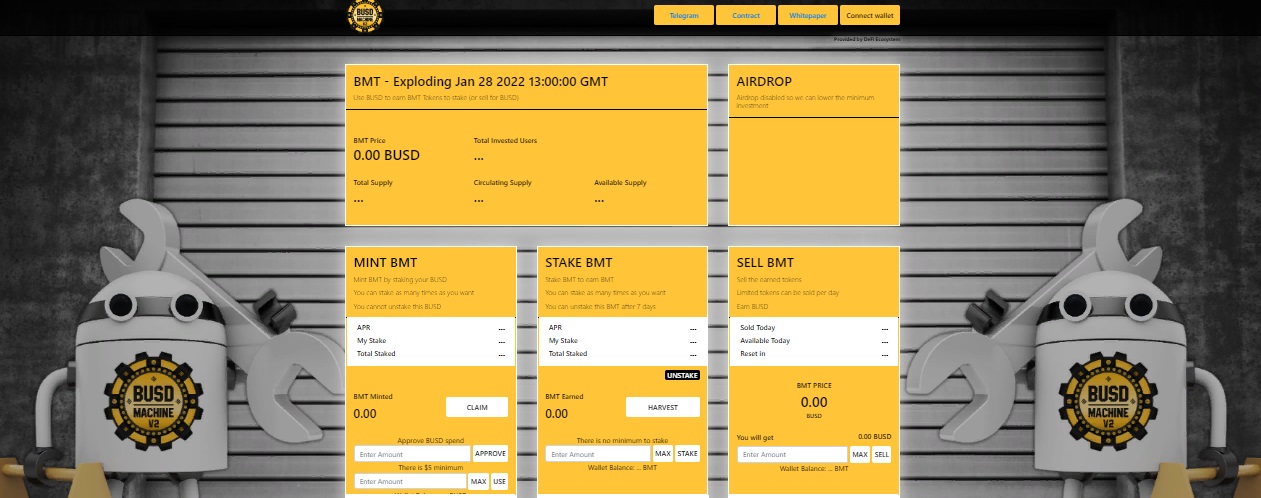Image resolution: width=1261 pixels, height=498 pixels.
Task: Click the SELL button
Action: pyautogui.click(x=881, y=454)
